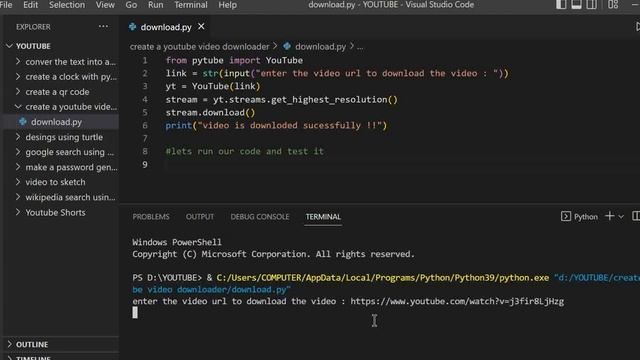The image size is (640, 360).
Task: Click the Python file icon on the download.py tab
Action: click(132, 27)
